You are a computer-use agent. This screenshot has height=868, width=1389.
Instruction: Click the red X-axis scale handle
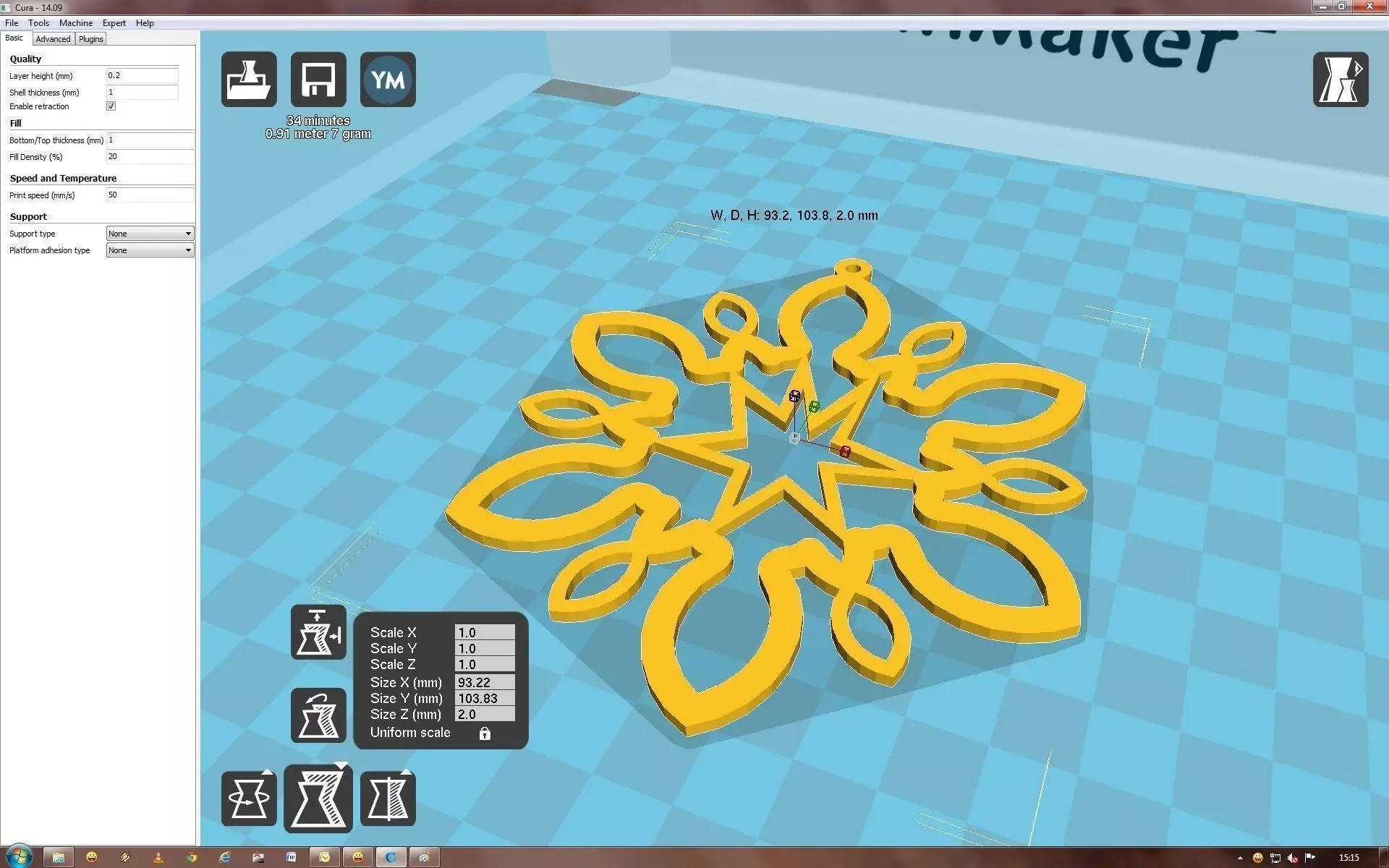(x=845, y=451)
